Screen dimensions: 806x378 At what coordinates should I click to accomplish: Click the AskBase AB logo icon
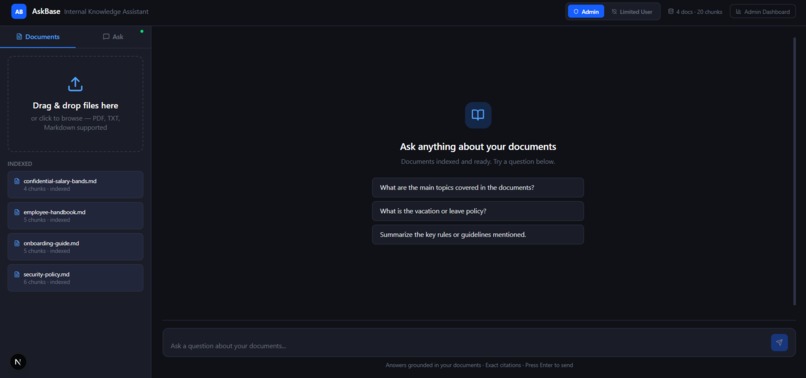(x=19, y=11)
